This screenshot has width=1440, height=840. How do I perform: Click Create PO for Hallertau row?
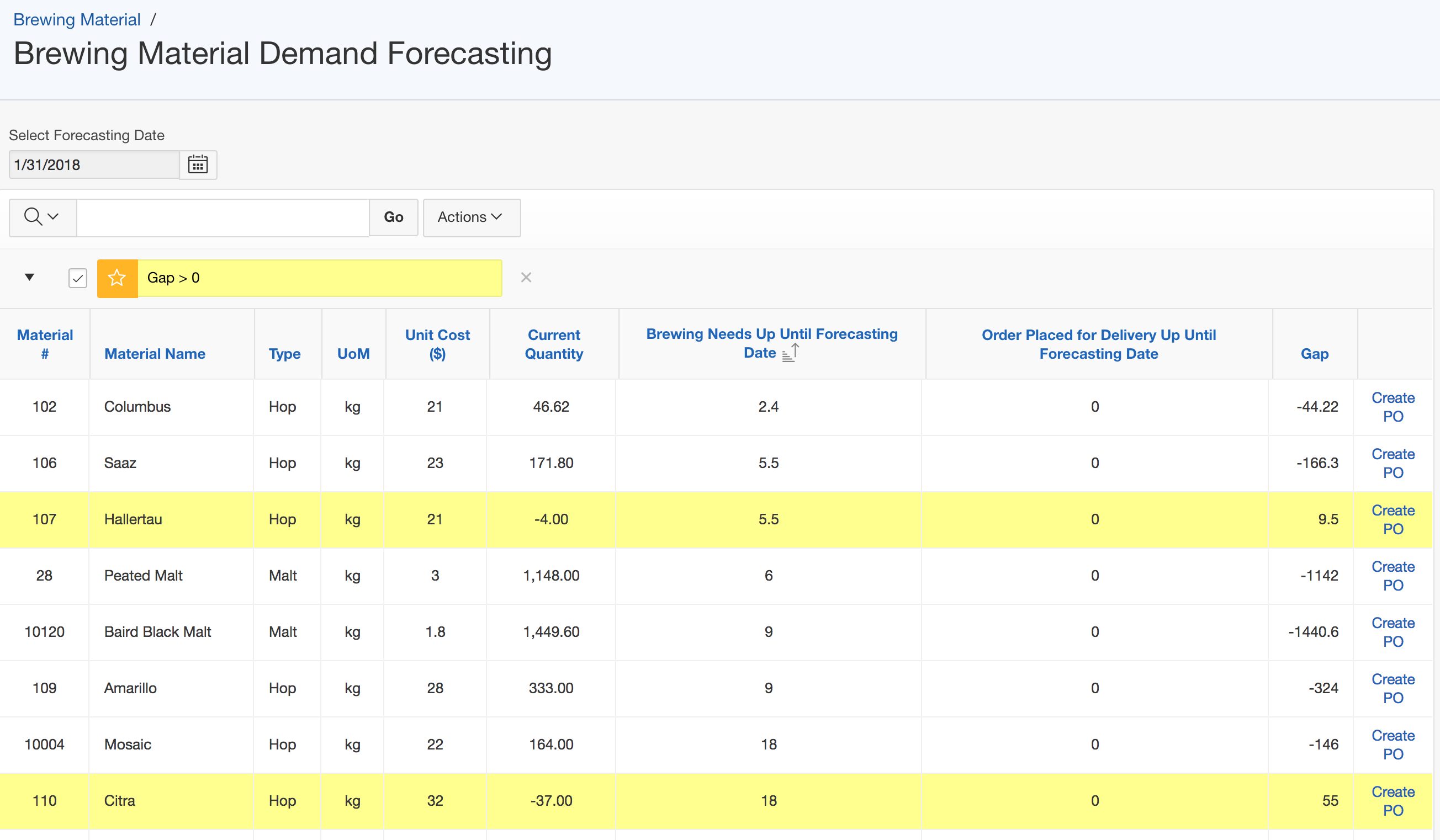[1392, 520]
